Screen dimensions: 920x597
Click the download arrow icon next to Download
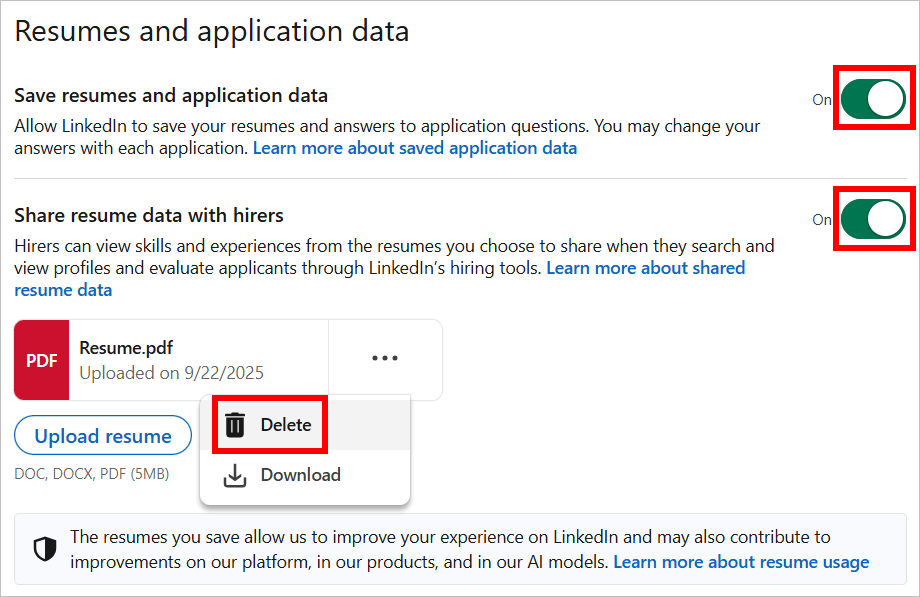pyautogui.click(x=236, y=474)
